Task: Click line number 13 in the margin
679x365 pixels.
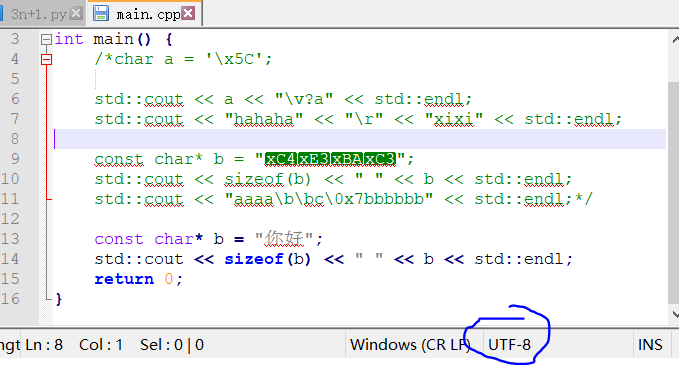Action: [x=10, y=239]
